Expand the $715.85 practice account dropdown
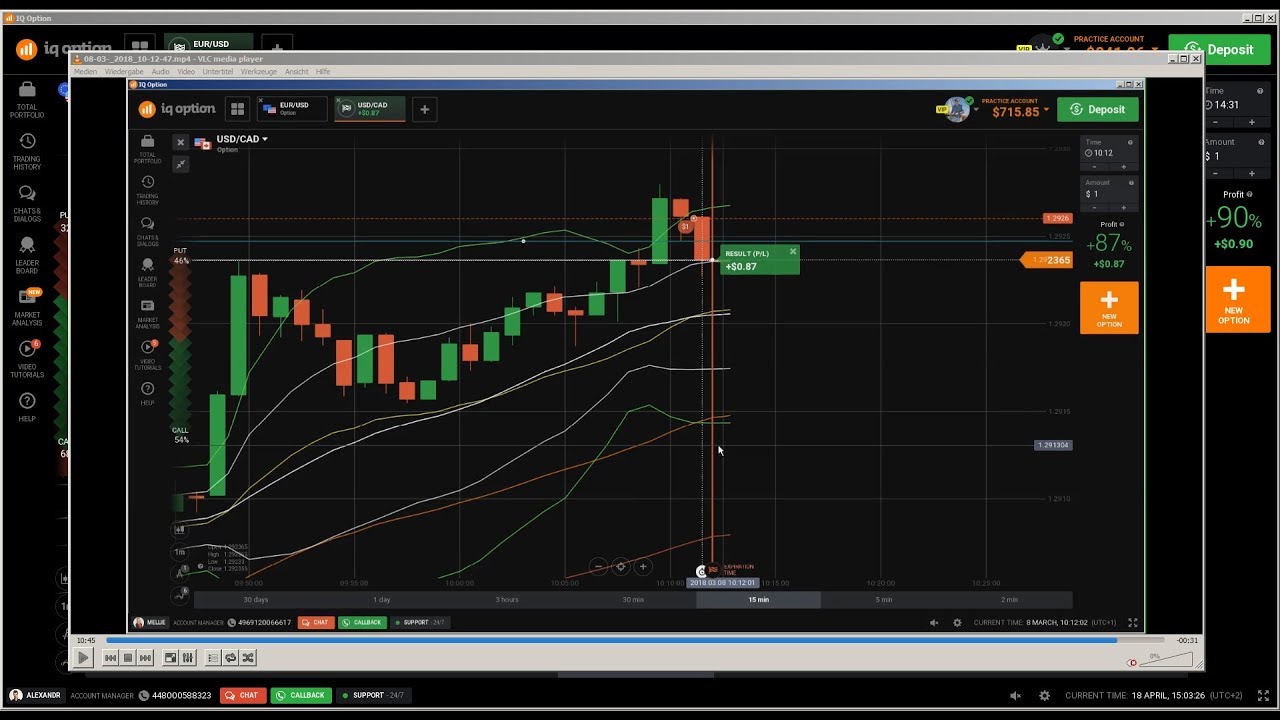Viewport: 1280px width, 720px height. (1047, 110)
